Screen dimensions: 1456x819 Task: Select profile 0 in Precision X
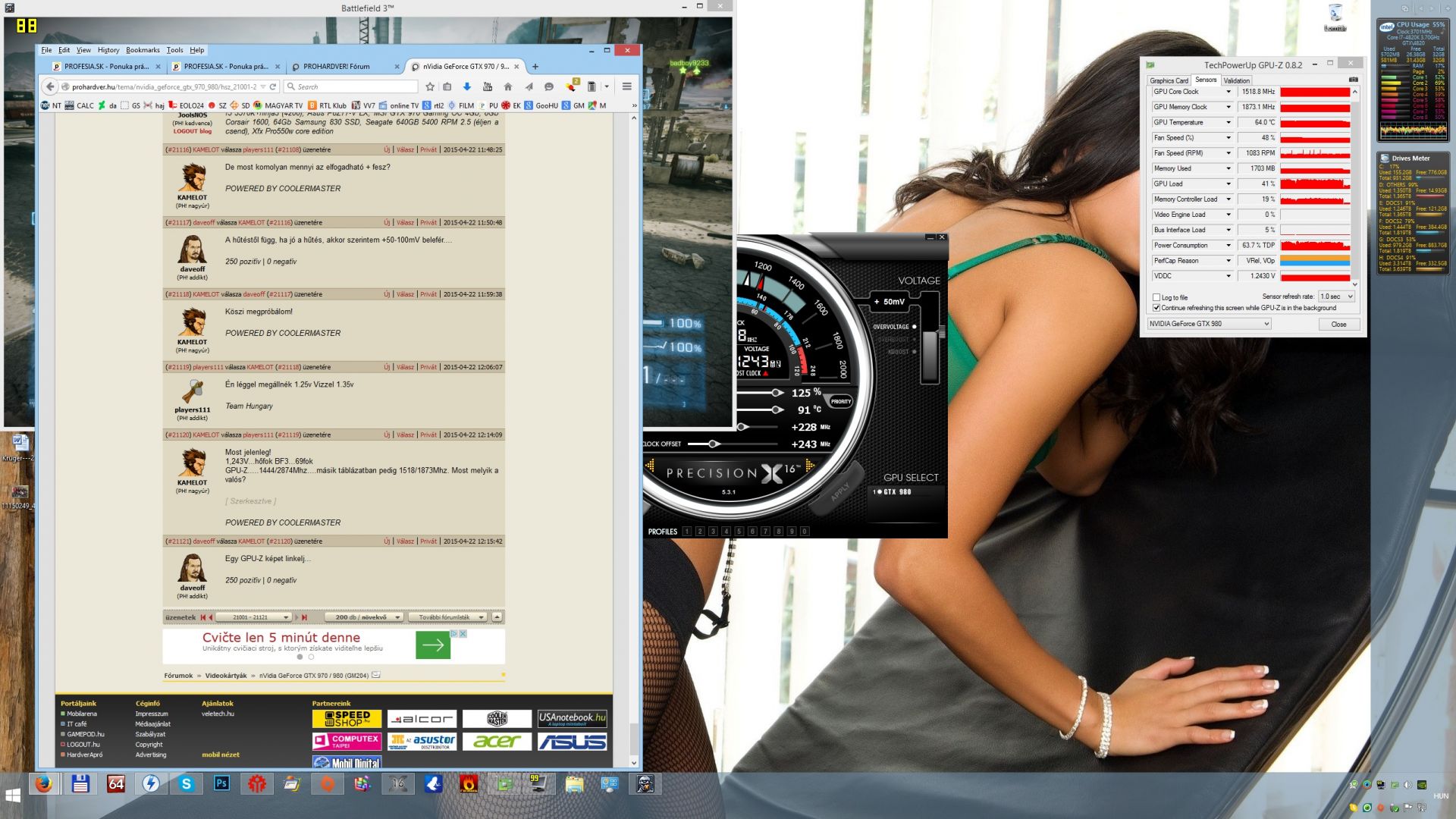(x=805, y=532)
